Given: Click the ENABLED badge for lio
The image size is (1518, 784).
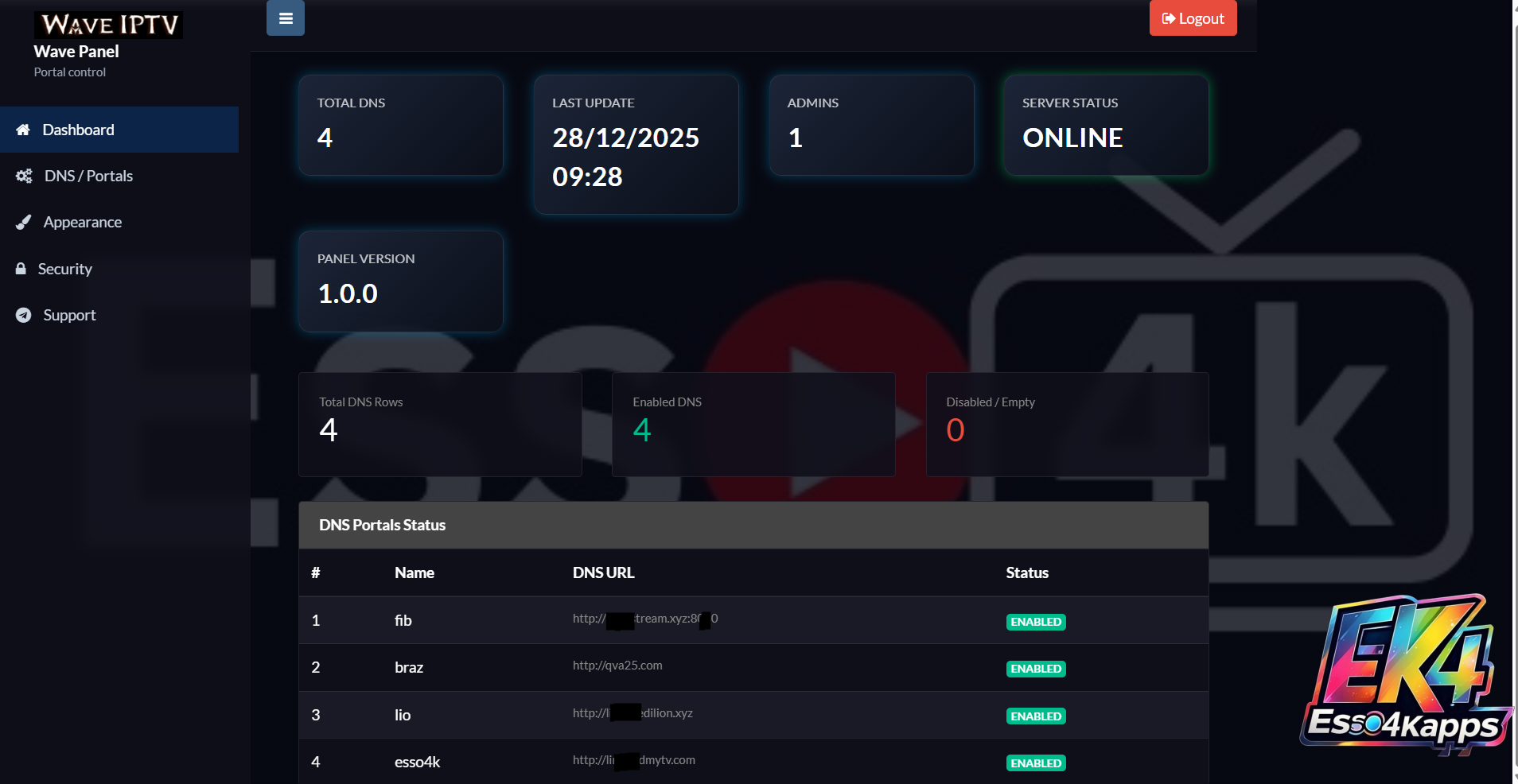Looking at the screenshot, I should 1035,716.
